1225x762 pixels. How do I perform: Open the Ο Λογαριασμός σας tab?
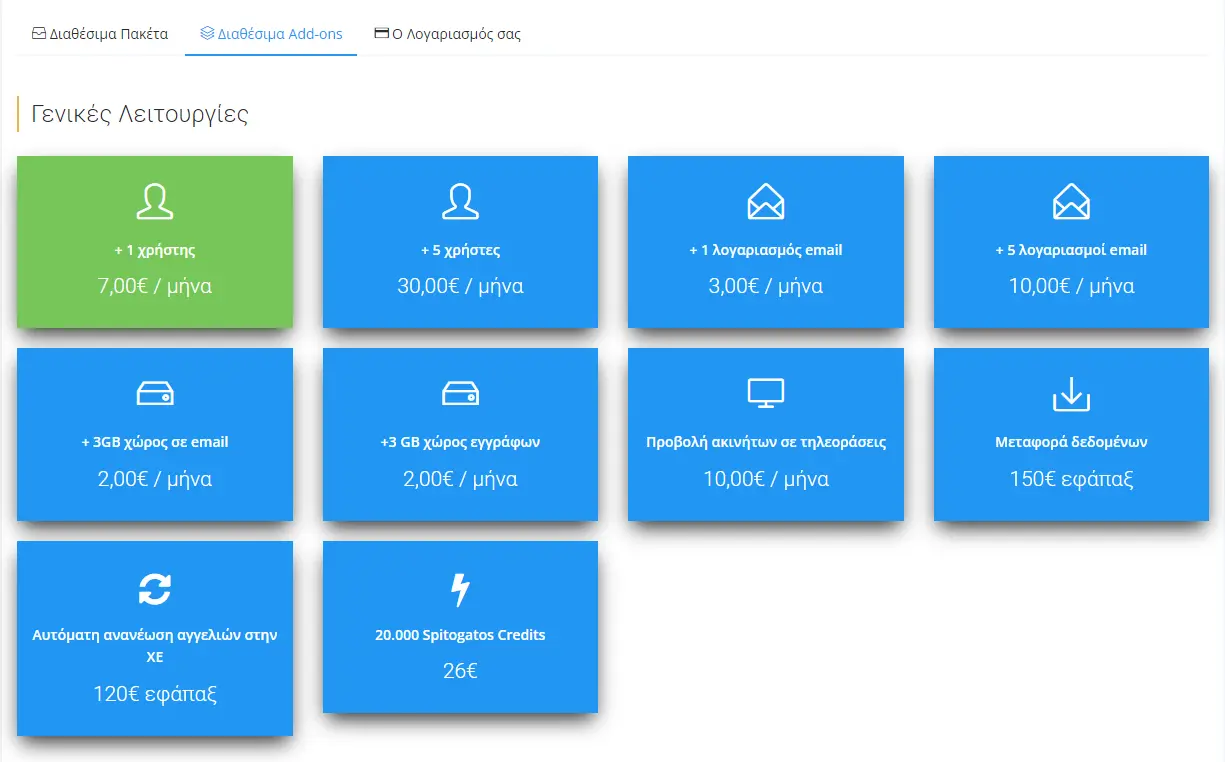(447, 34)
